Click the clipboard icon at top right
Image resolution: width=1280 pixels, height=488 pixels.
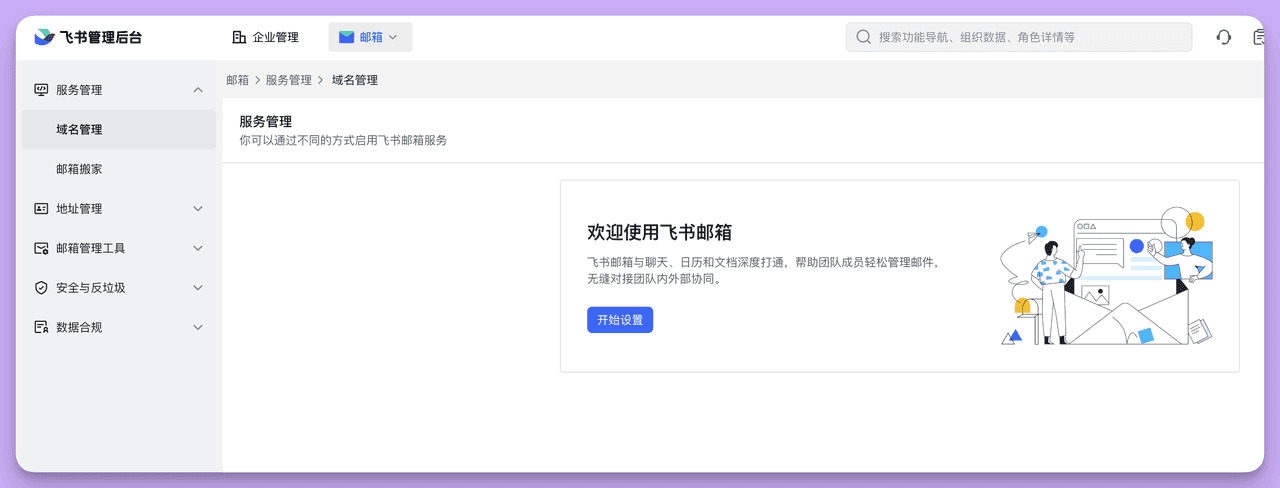click(x=1259, y=37)
